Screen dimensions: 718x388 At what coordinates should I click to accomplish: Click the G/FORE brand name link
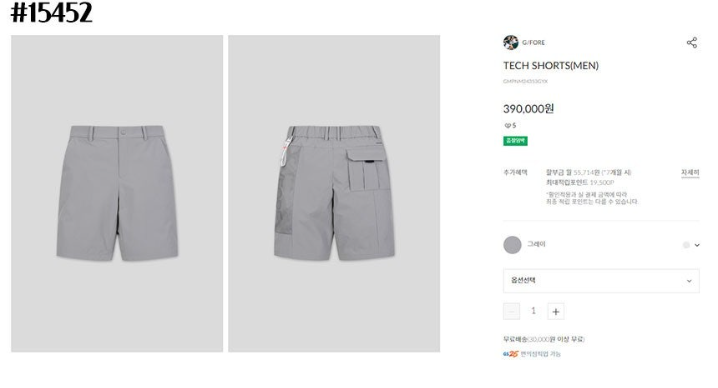(x=533, y=42)
